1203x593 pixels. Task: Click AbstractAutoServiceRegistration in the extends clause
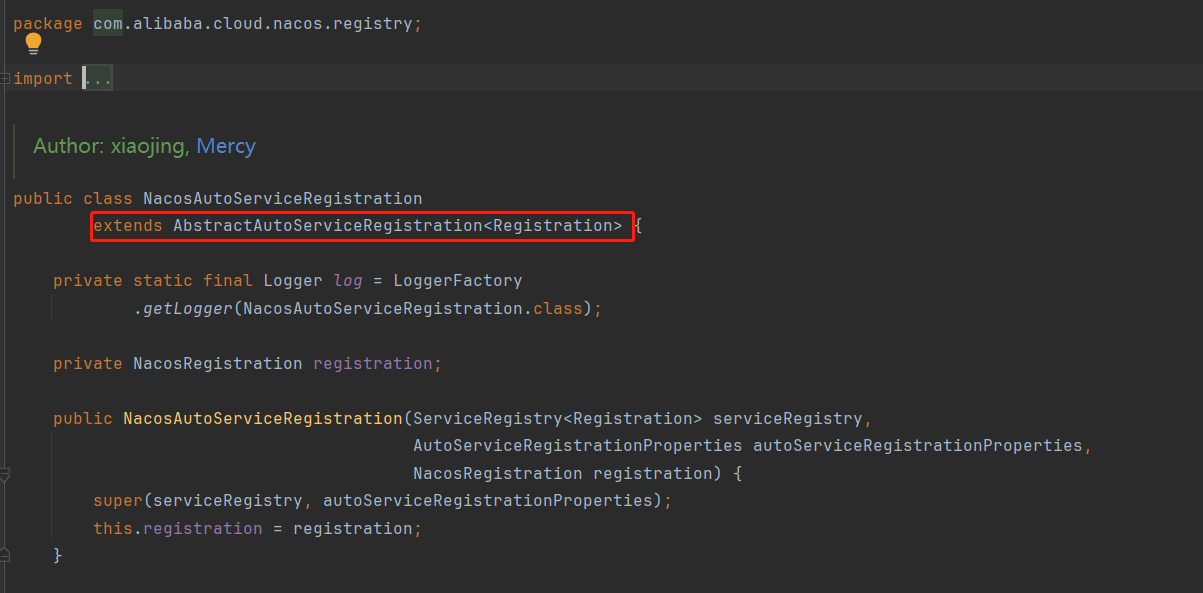(327, 226)
